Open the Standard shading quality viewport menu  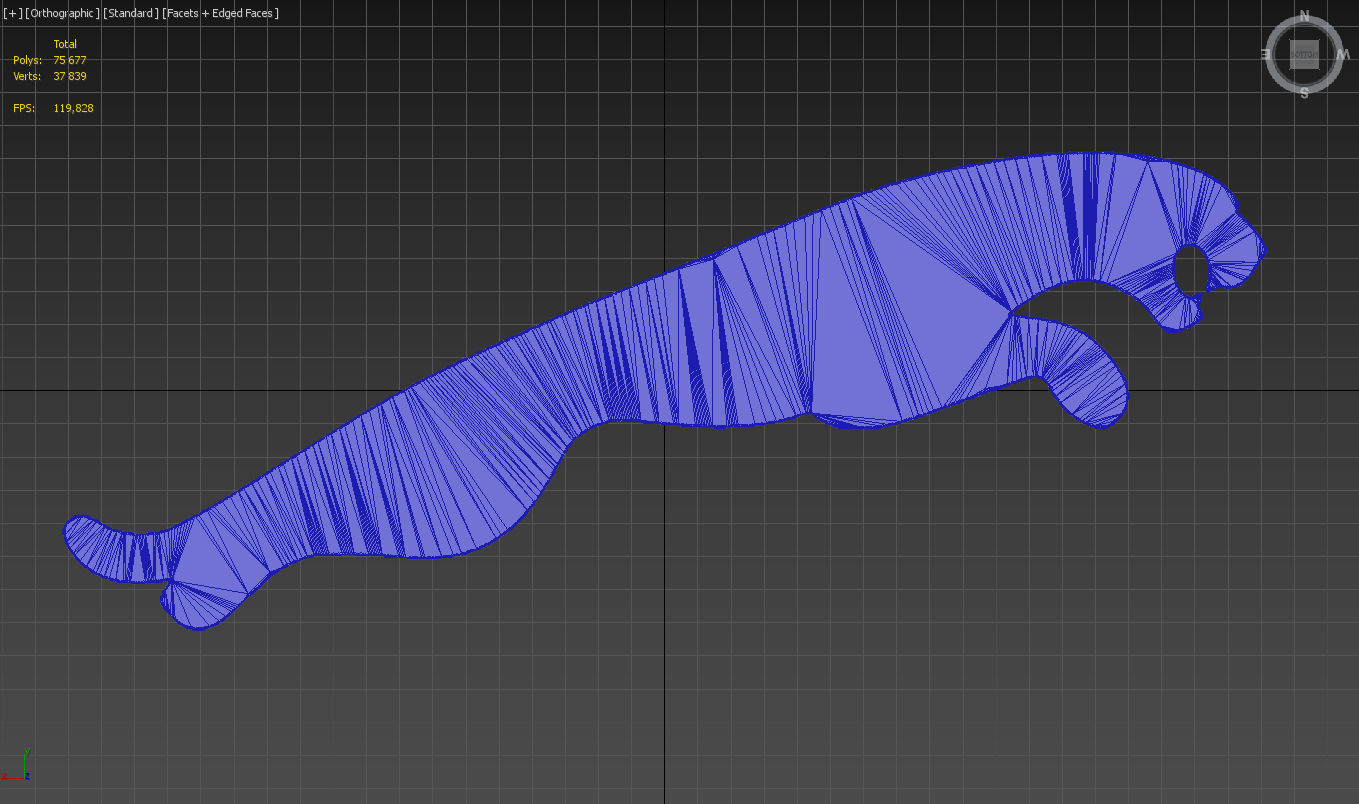pos(130,13)
